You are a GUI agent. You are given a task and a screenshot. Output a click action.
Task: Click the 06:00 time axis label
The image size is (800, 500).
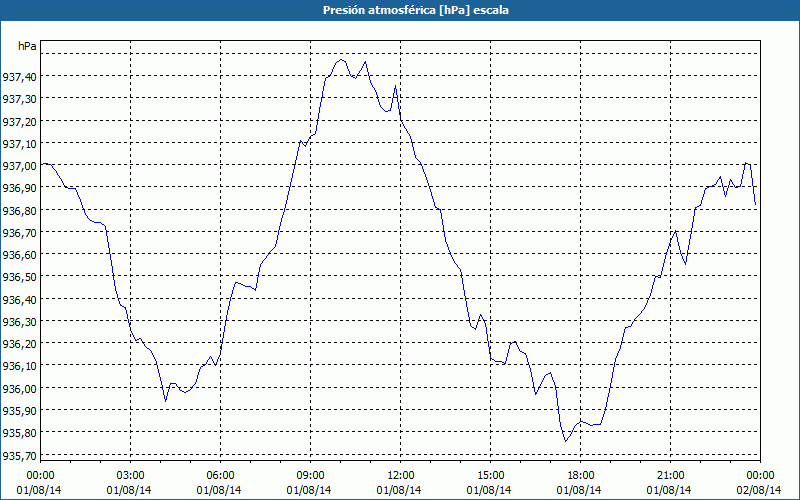point(220,476)
